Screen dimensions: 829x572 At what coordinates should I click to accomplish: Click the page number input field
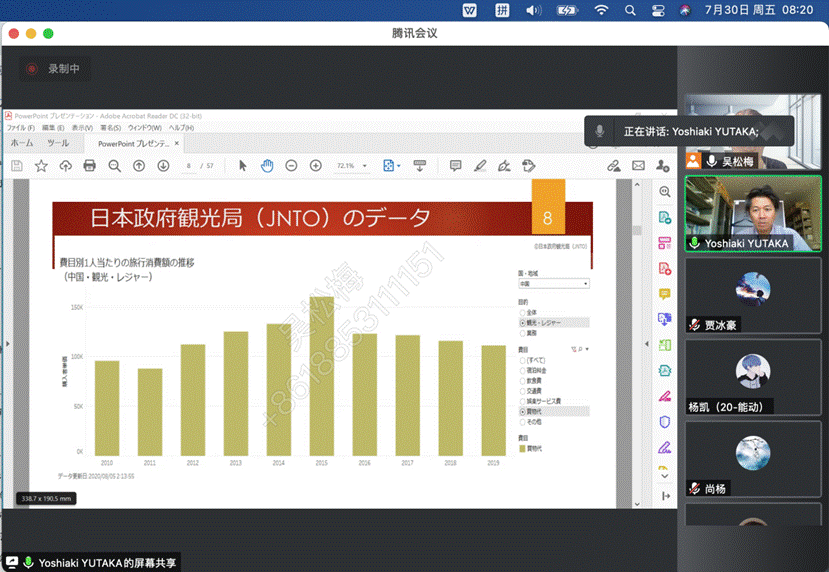point(189,166)
